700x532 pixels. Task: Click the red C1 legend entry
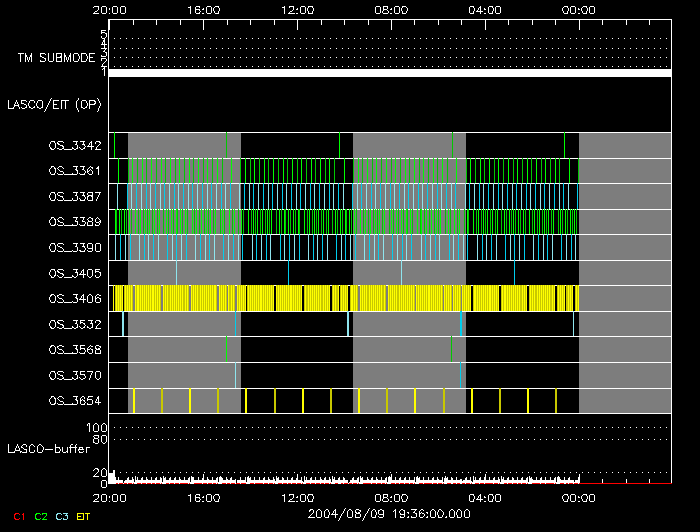pos(18,515)
